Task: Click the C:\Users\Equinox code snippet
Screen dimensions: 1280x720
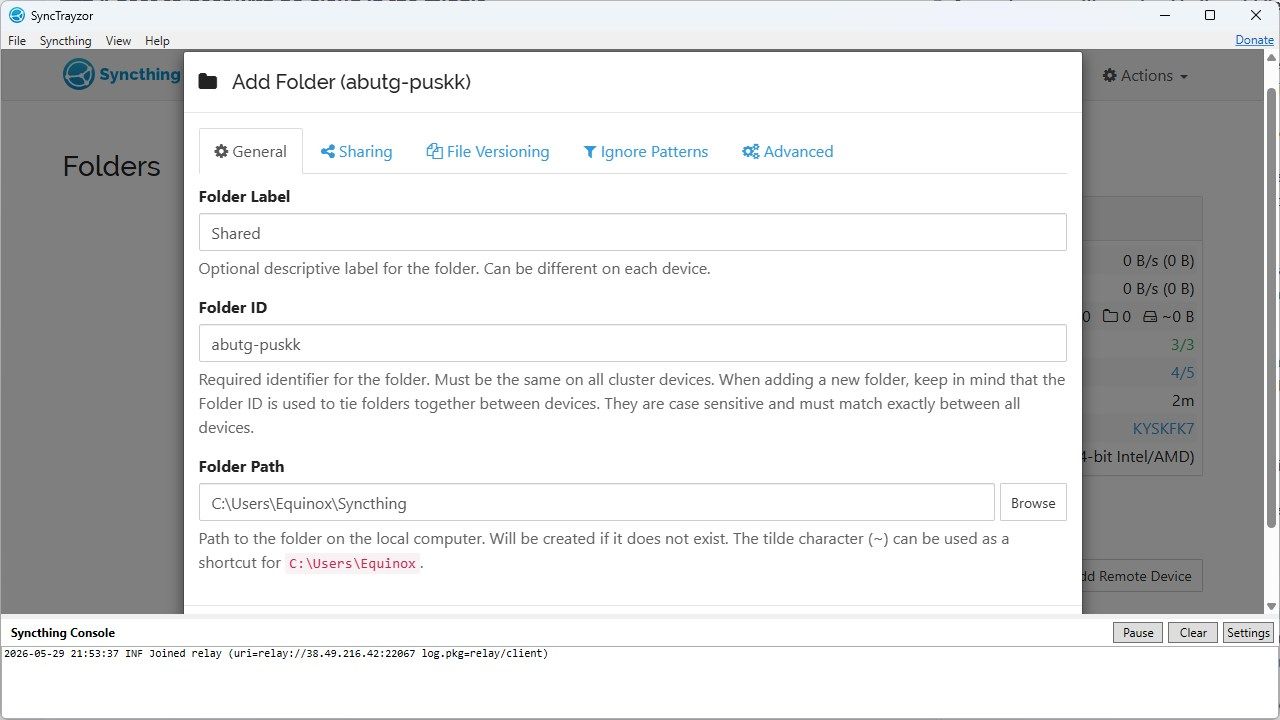Action: pos(352,563)
